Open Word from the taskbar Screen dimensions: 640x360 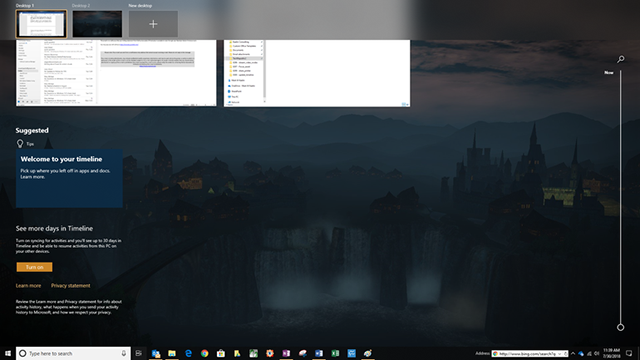coord(319,353)
